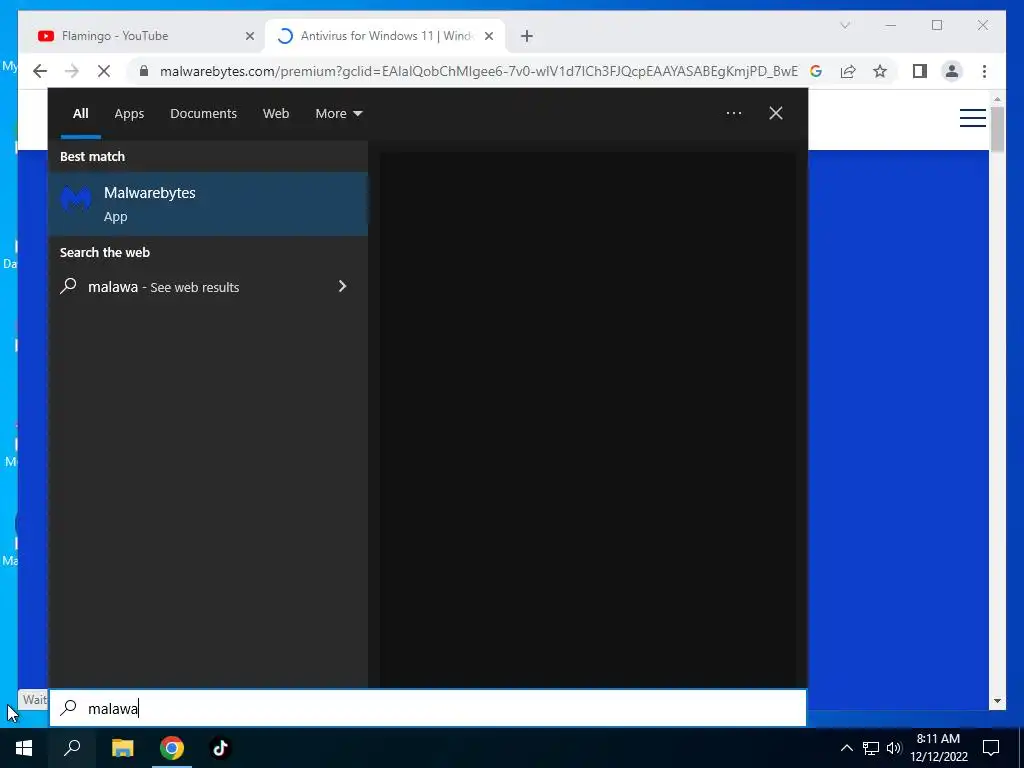Open the website hamburger menu
1024x768 pixels.
[x=972, y=118]
